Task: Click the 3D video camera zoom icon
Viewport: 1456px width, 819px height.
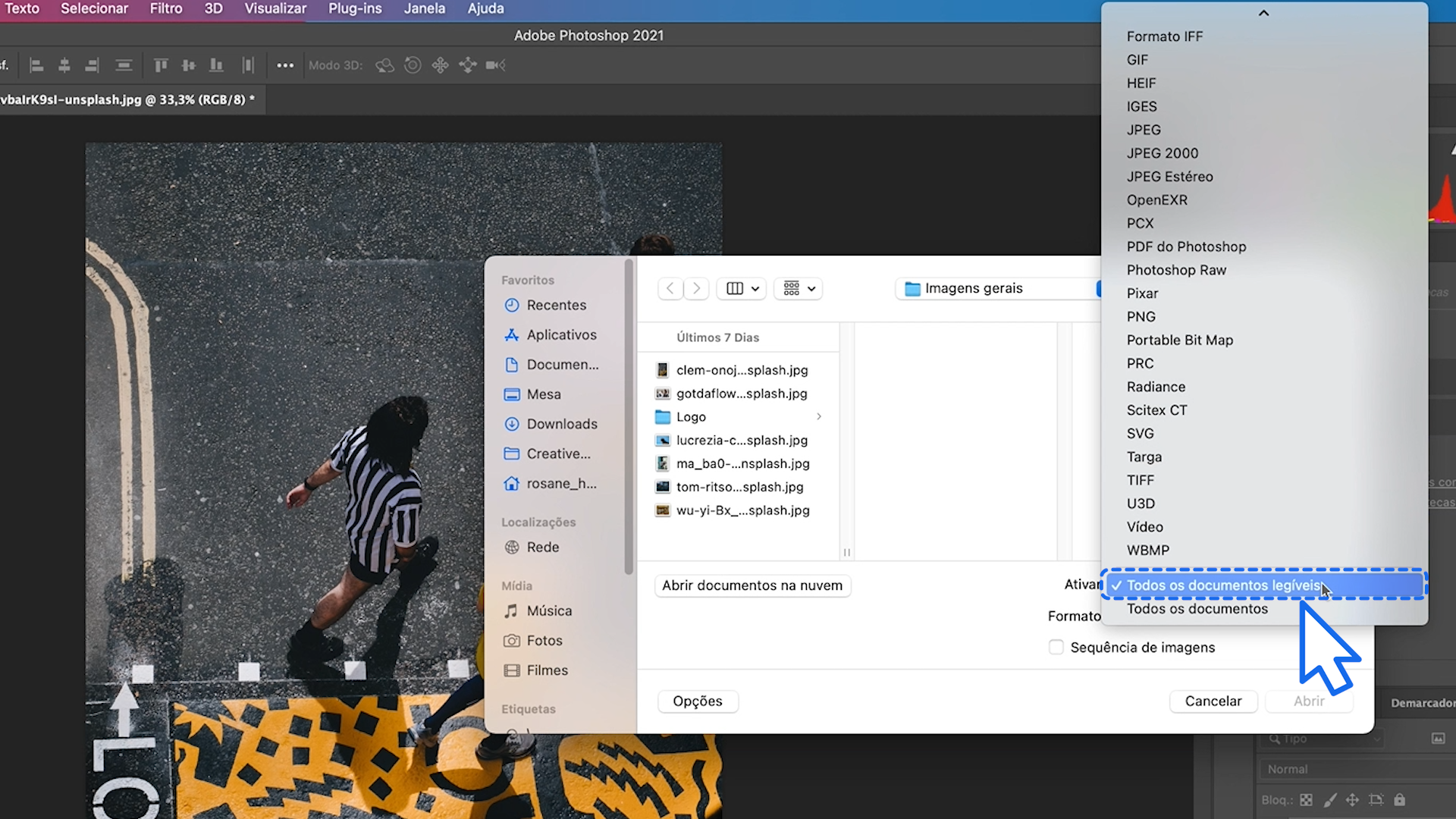Action: click(495, 65)
